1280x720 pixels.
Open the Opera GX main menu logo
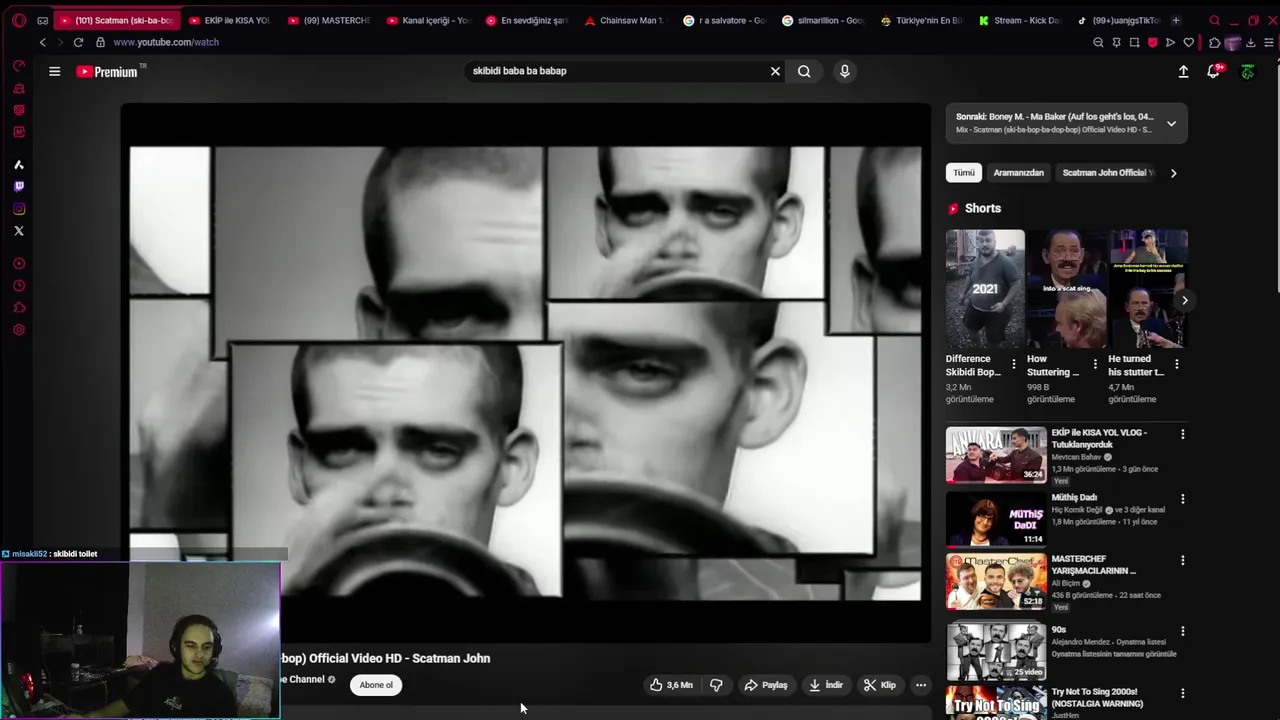pyautogui.click(x=19, y=20)
